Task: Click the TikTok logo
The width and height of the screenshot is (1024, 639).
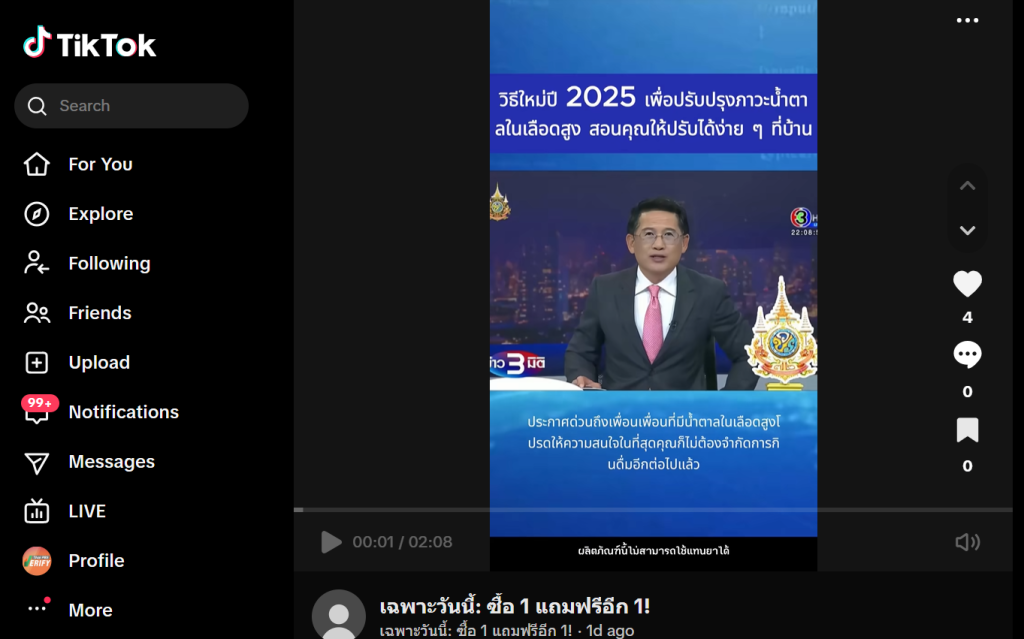Action: click(x=89, y=43)
